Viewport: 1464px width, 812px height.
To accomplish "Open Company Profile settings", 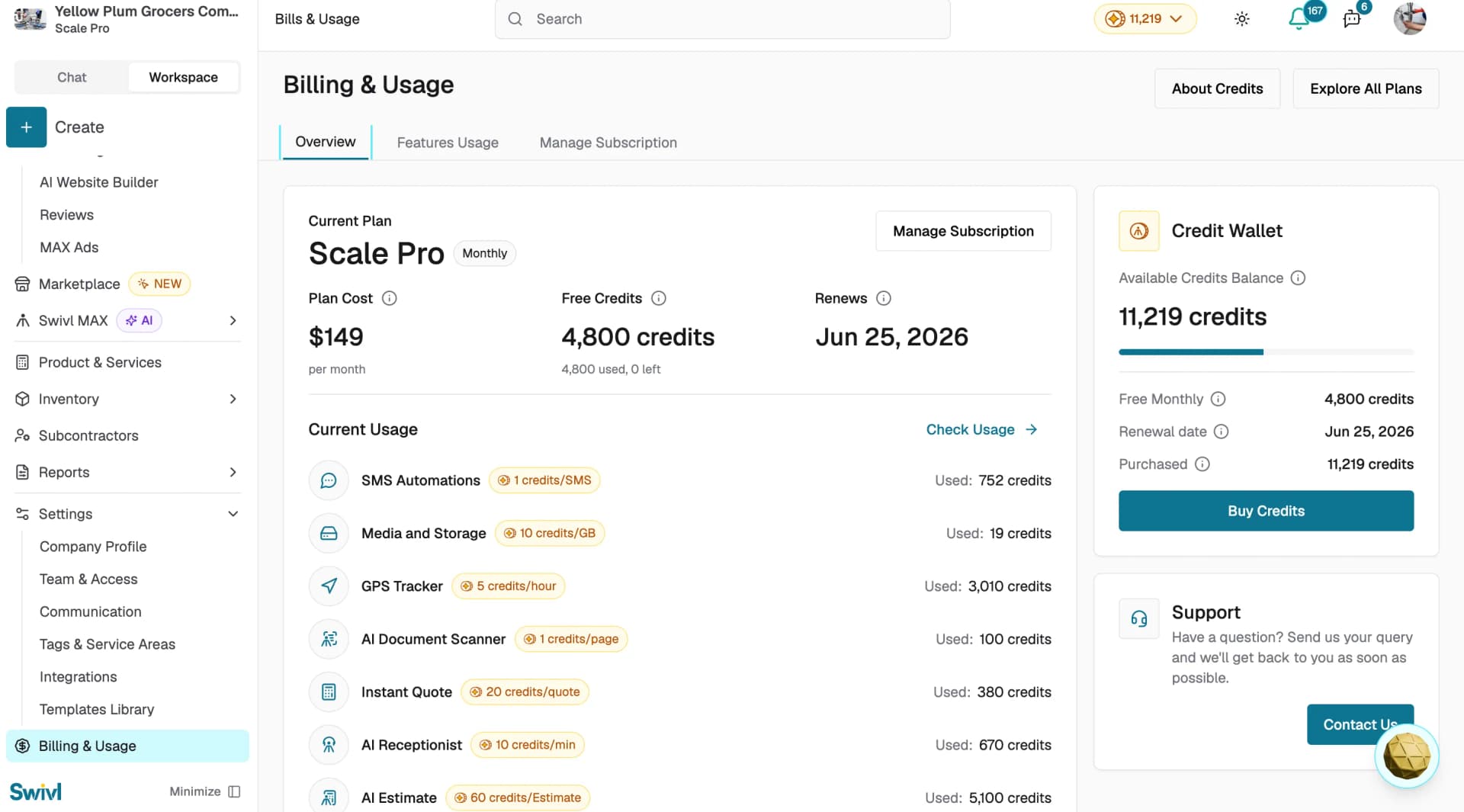I will pos(93,547).
